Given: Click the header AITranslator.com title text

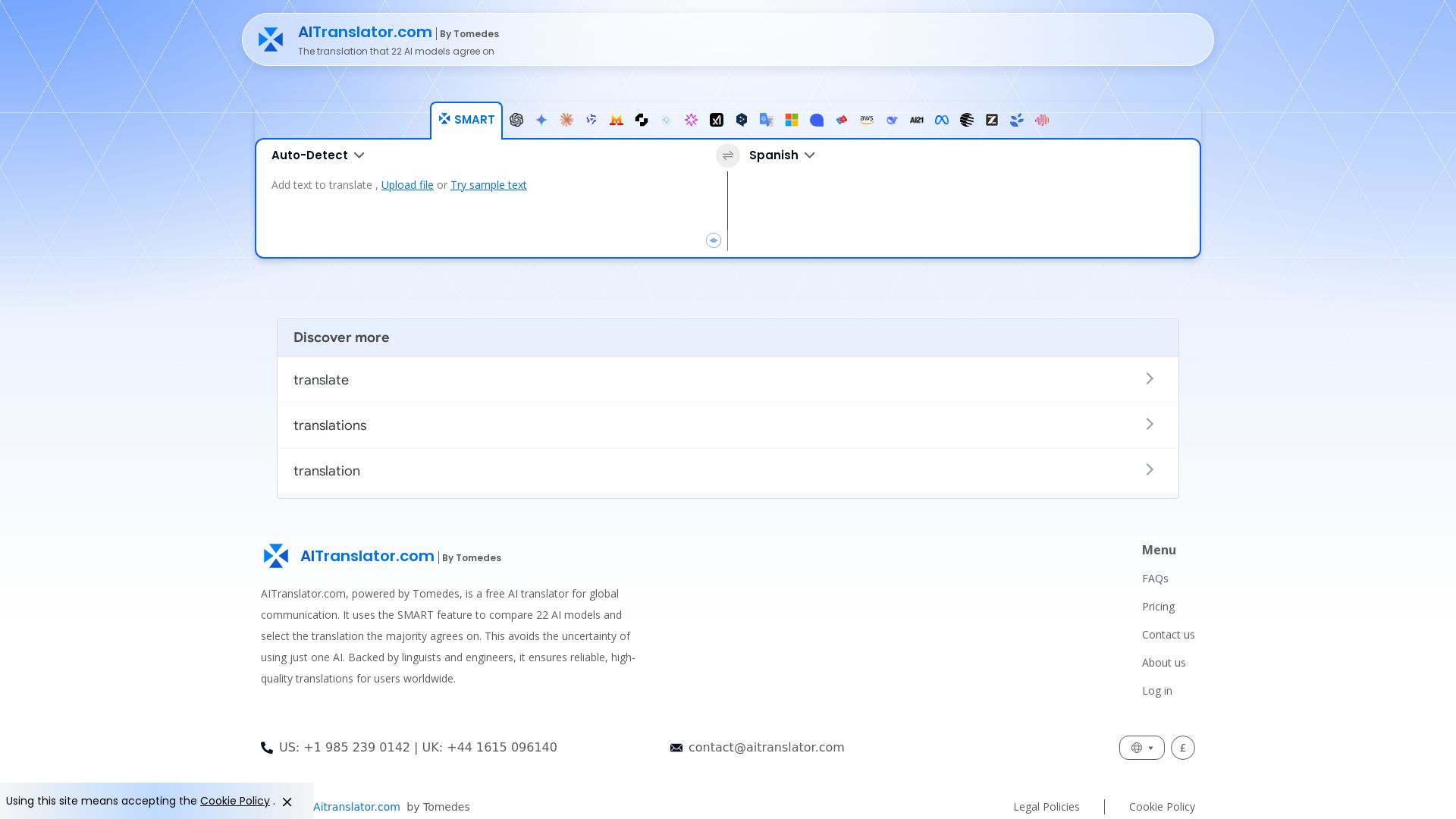Looking at the screenshot, I should (x=365, y=32).
